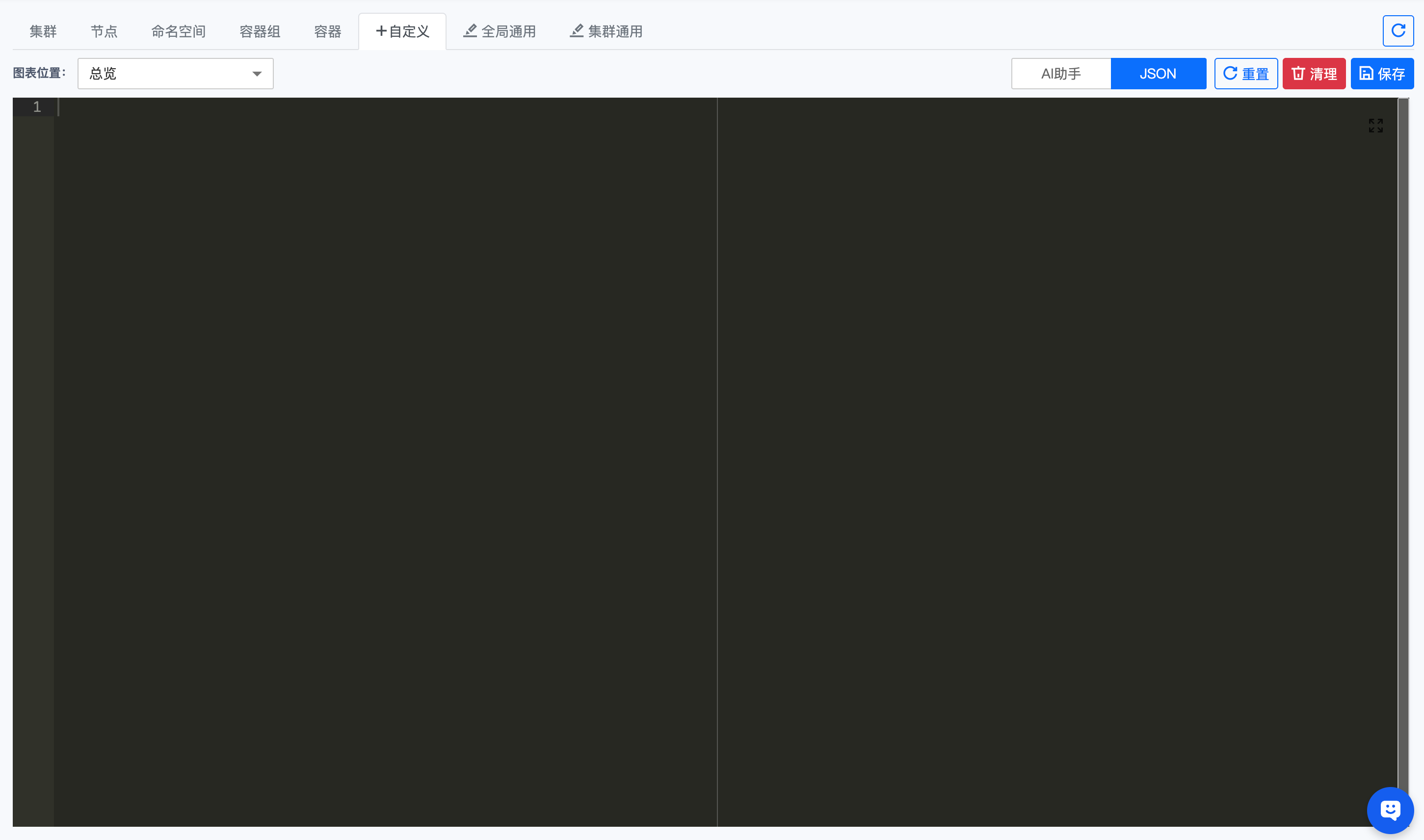Open the 节点 tab

click(104, 32)
